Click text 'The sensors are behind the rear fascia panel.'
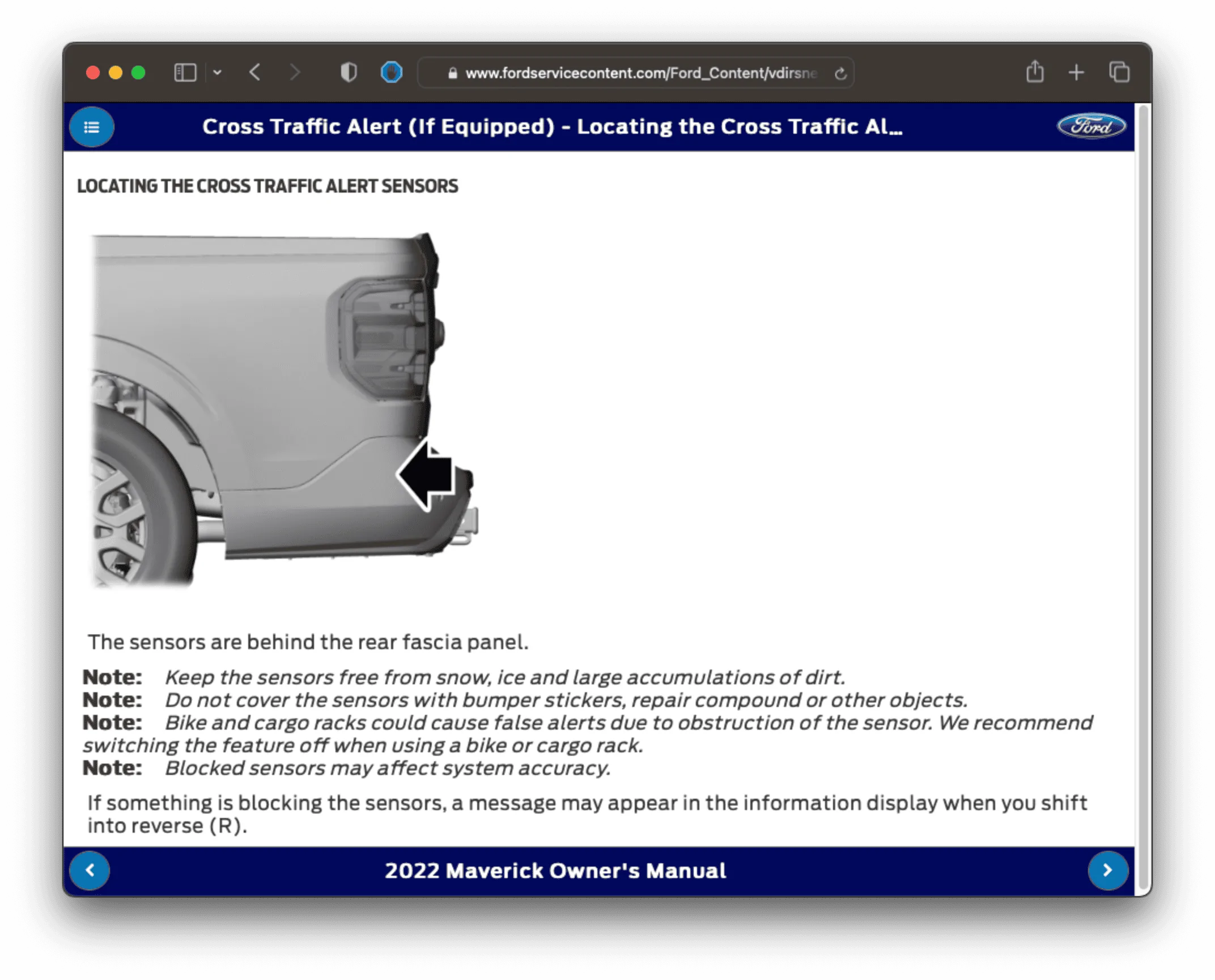1215x980 pixels. coord(308,642)
